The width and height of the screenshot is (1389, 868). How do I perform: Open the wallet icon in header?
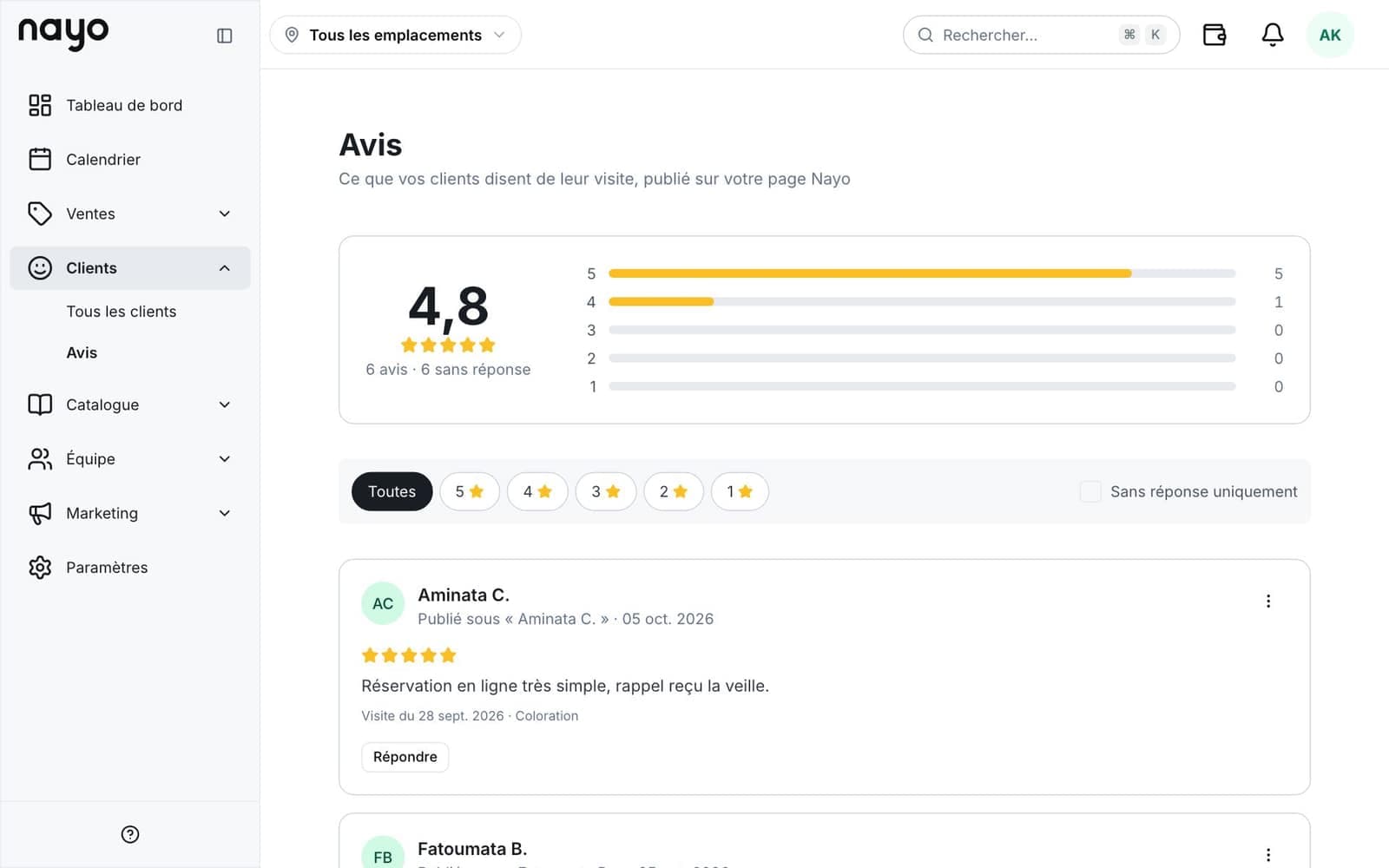[1215, 35]
